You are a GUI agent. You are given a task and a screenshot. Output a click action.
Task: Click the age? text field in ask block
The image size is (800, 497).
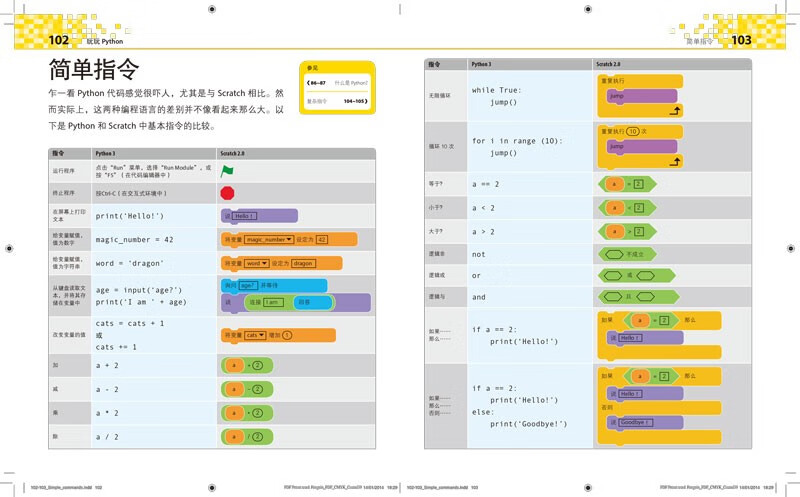(248, 285)
